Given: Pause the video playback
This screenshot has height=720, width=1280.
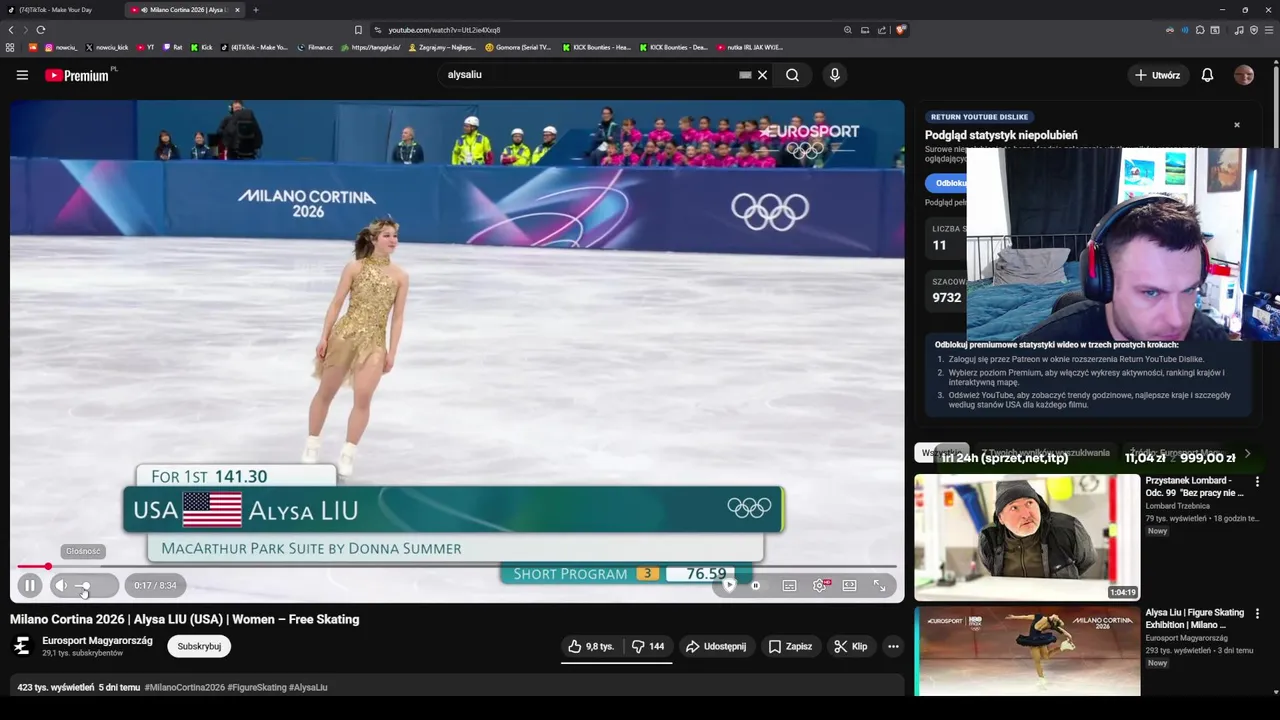Looking at the screenshot, I should pyautogui.click(x=30, y=586).
